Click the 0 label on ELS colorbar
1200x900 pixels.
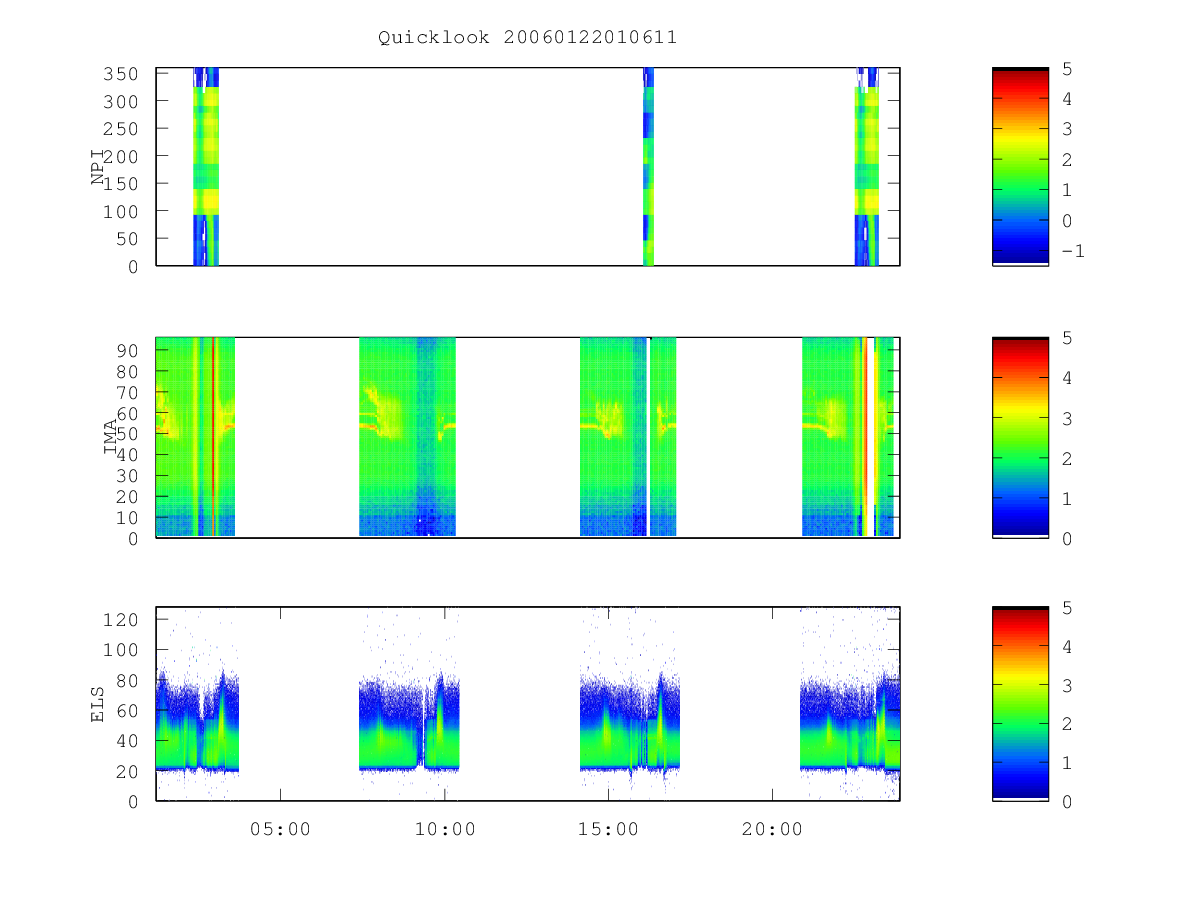coord(1067,801)
